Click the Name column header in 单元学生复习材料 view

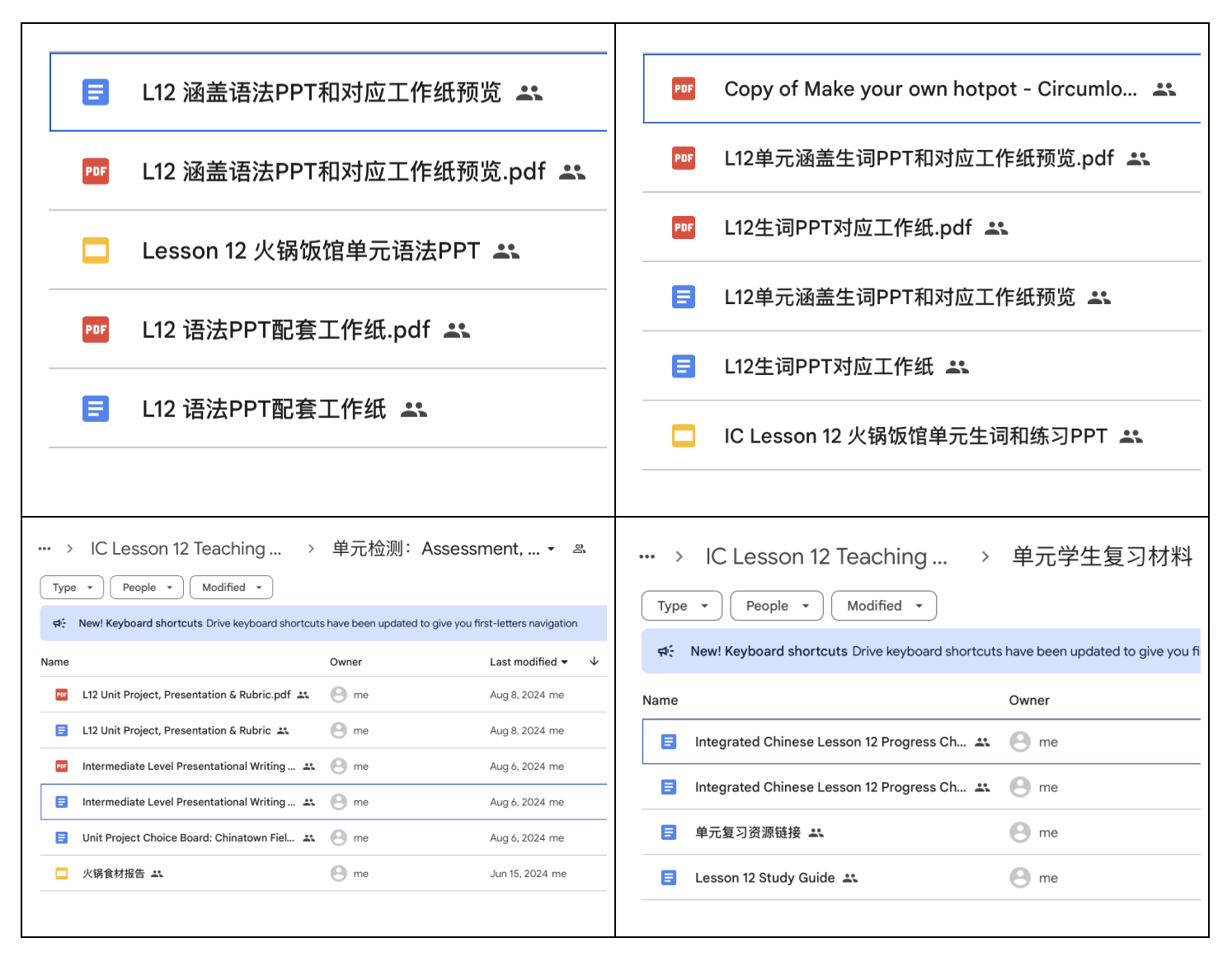tap(661, 701)
